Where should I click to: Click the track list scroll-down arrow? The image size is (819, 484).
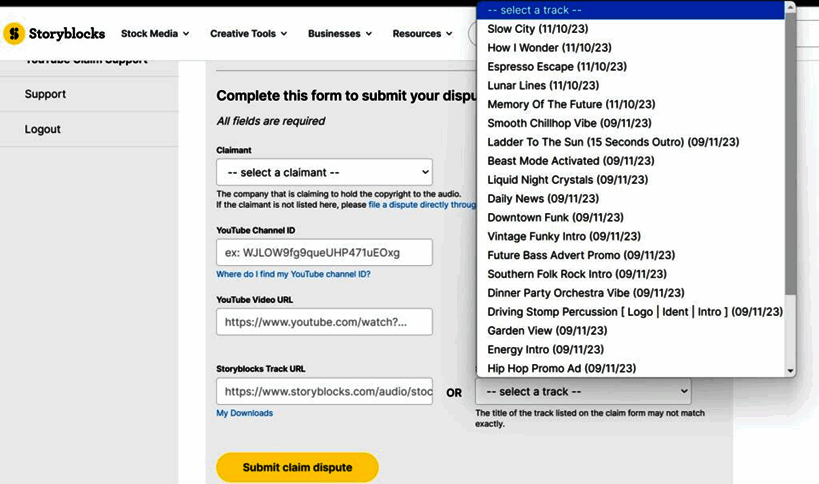pos(790,370)
